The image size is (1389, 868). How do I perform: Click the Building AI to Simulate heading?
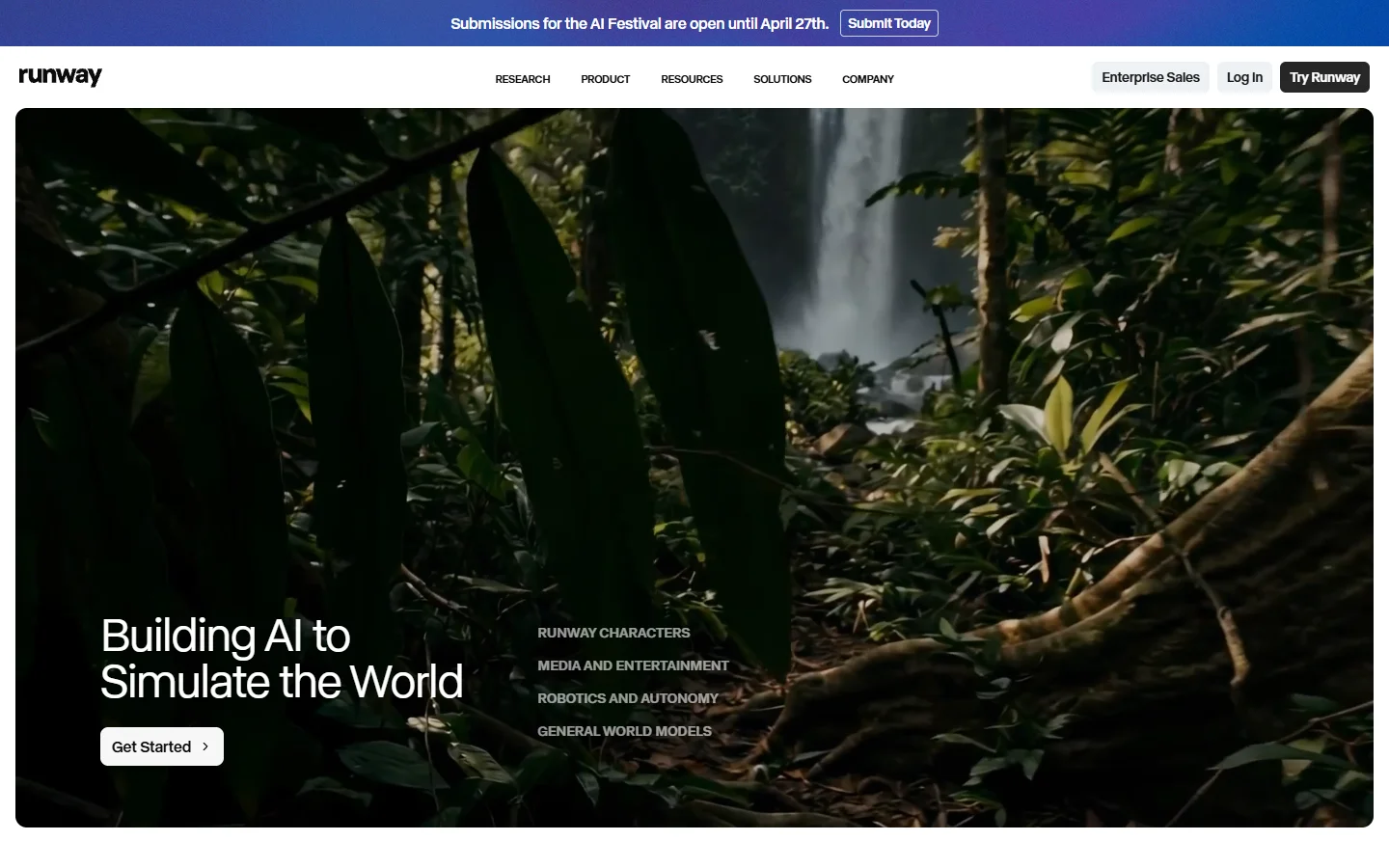pyautogui.click(x=281, y=659)
